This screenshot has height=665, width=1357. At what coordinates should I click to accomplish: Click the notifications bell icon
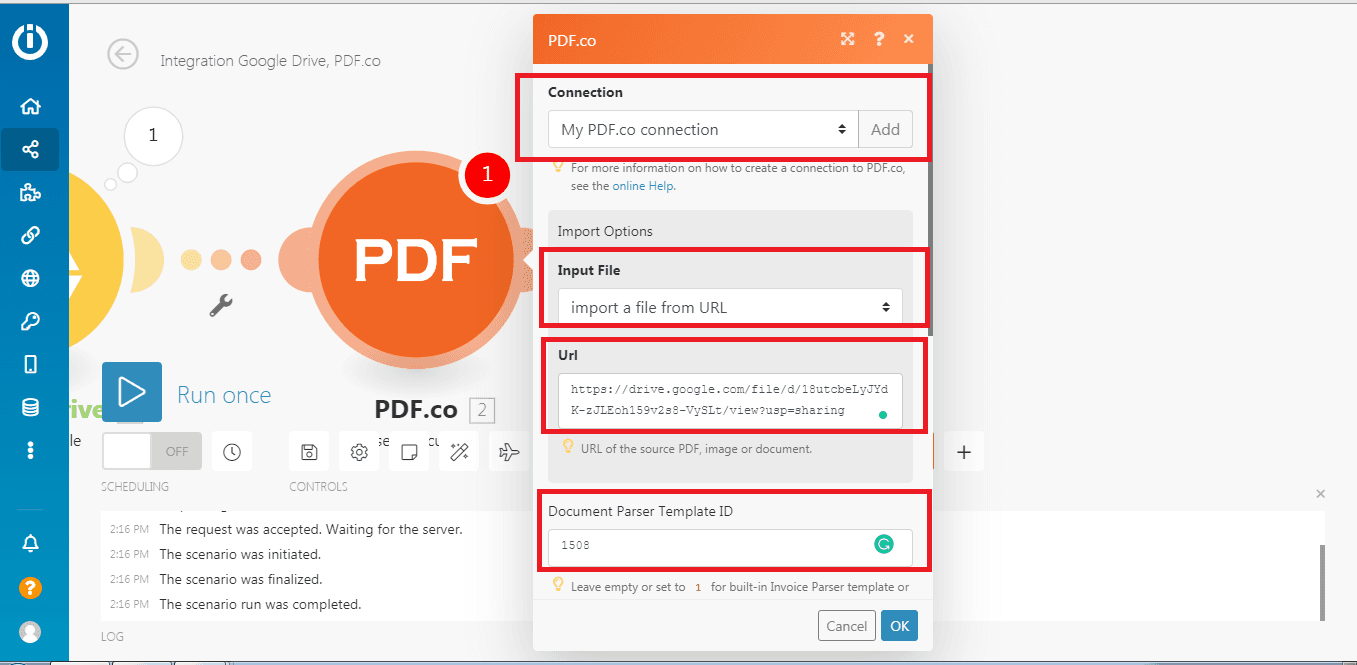[30, 543]
